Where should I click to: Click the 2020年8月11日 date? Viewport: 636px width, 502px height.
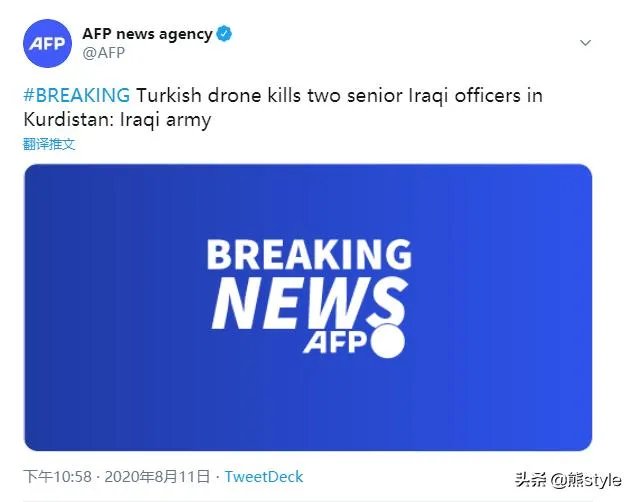[161, 477]
